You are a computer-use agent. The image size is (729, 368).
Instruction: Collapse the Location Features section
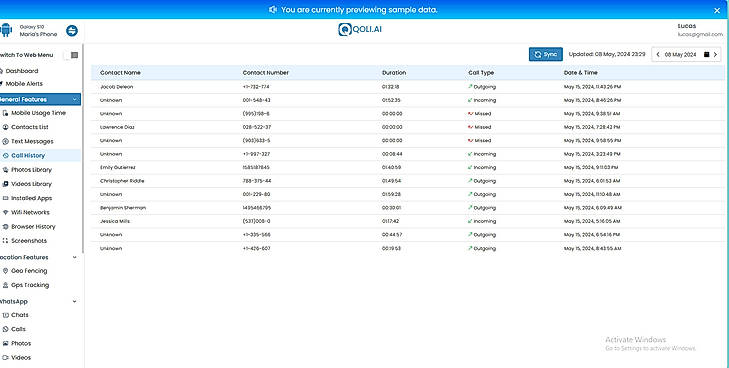[74, 257]
